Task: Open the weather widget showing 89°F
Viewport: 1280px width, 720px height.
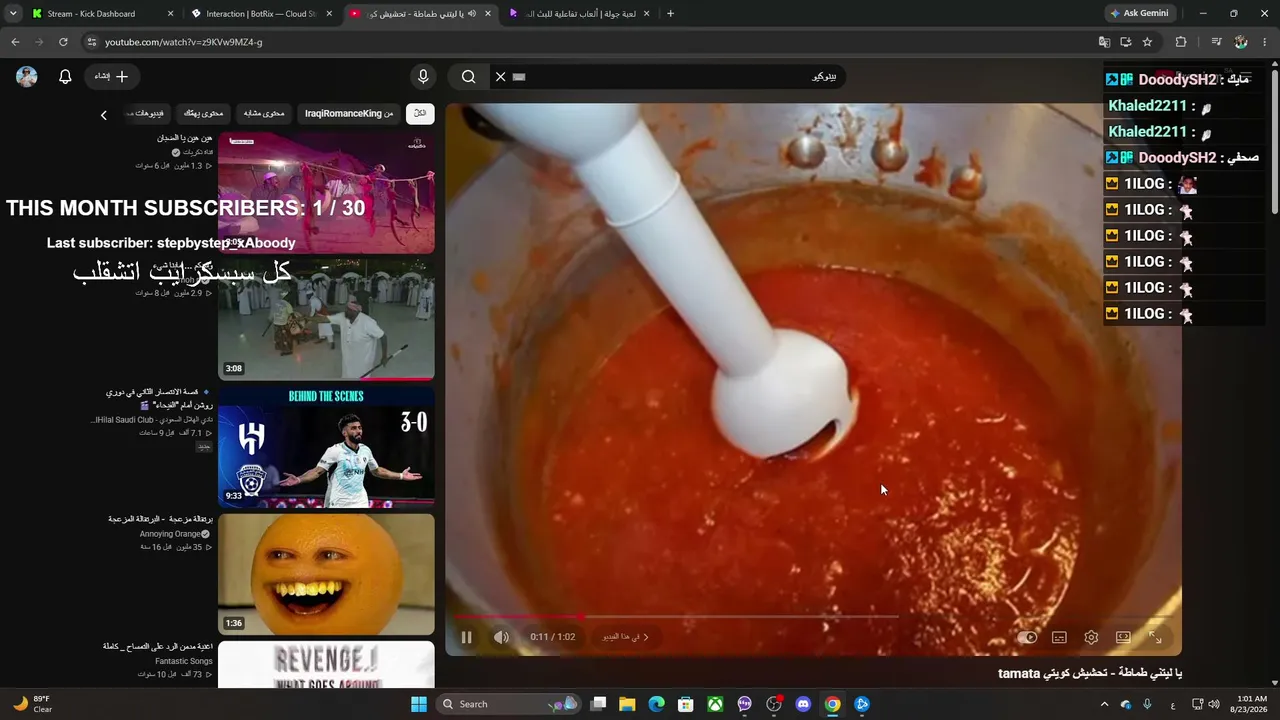Action: pos(32,704)
